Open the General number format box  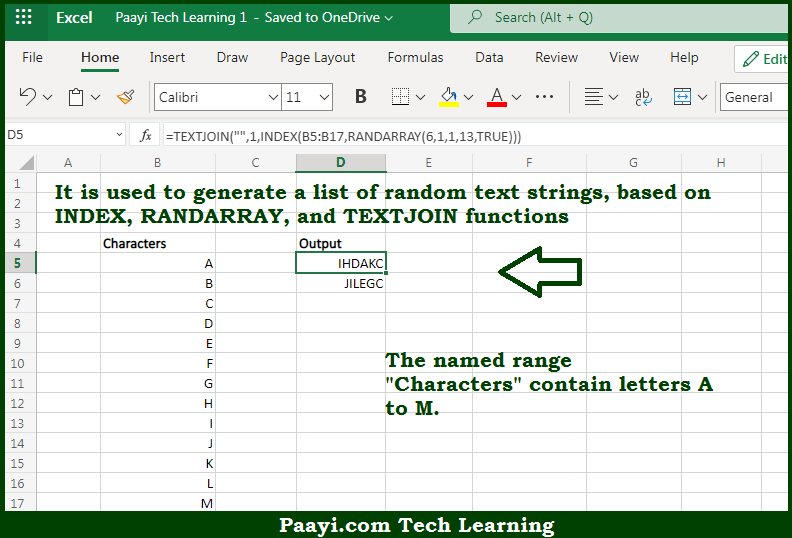coord(754,97)
